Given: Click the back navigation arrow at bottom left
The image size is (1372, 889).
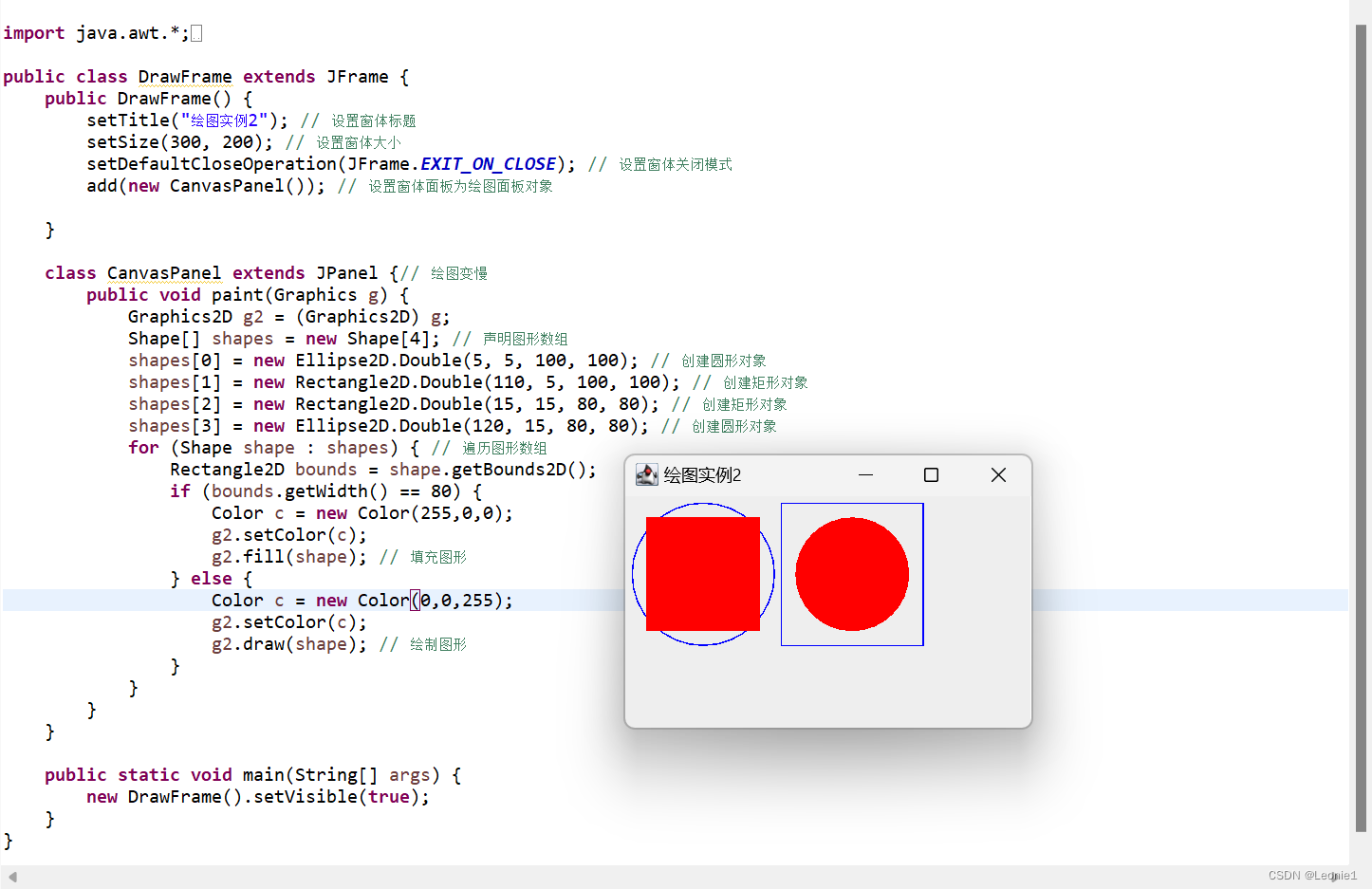Looking at the screenshot, I should (11, 876).
